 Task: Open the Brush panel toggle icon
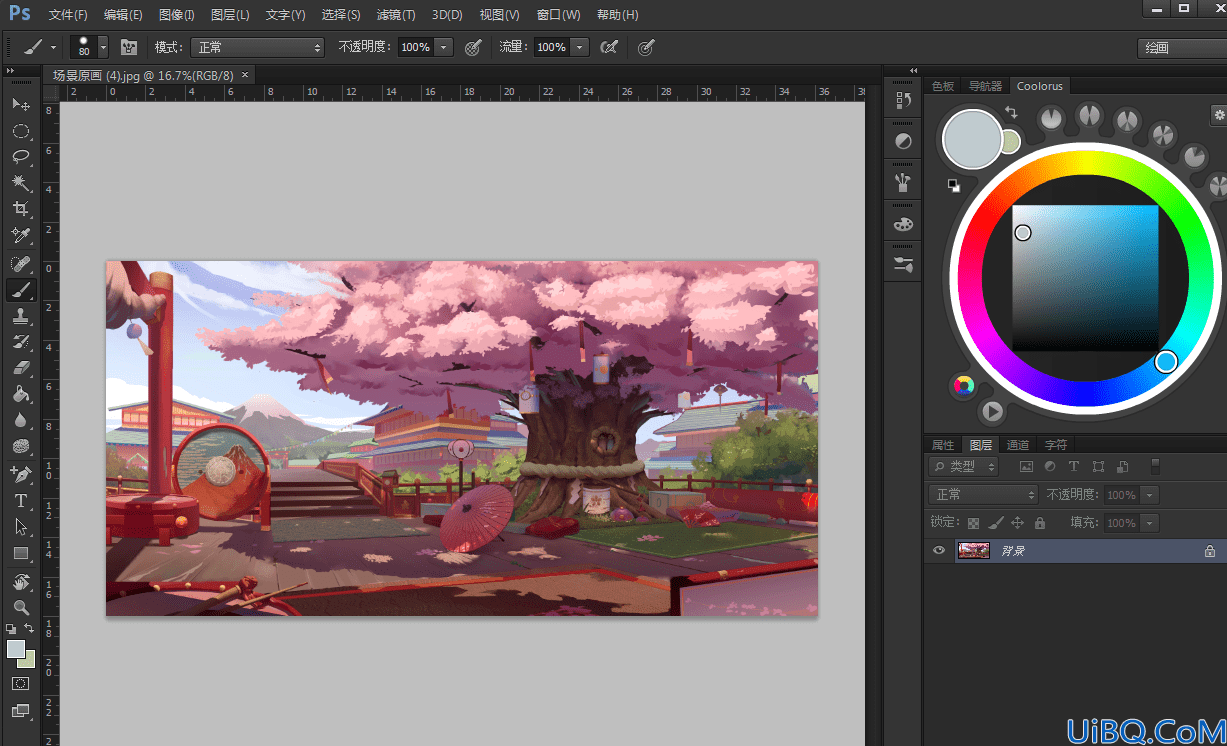click(x=129, y=47)
